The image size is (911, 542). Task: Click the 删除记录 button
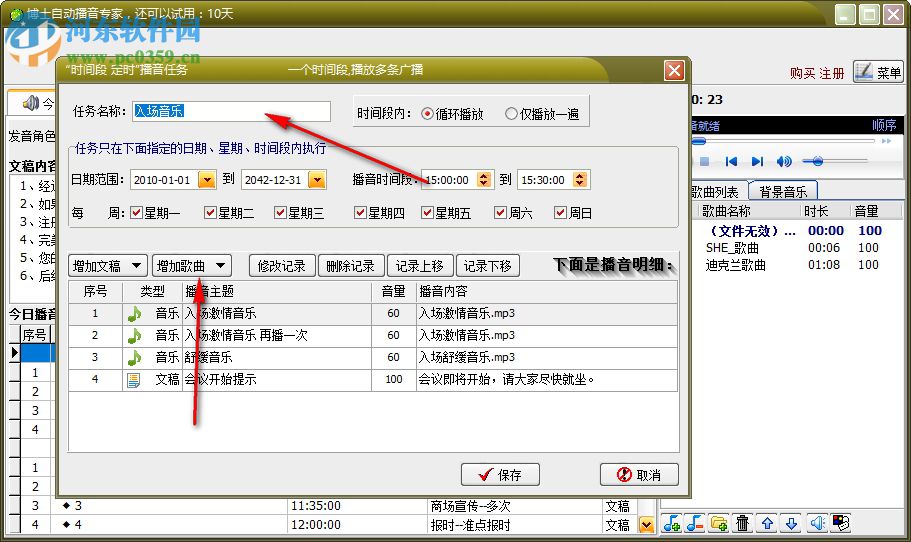coord(351,266)
